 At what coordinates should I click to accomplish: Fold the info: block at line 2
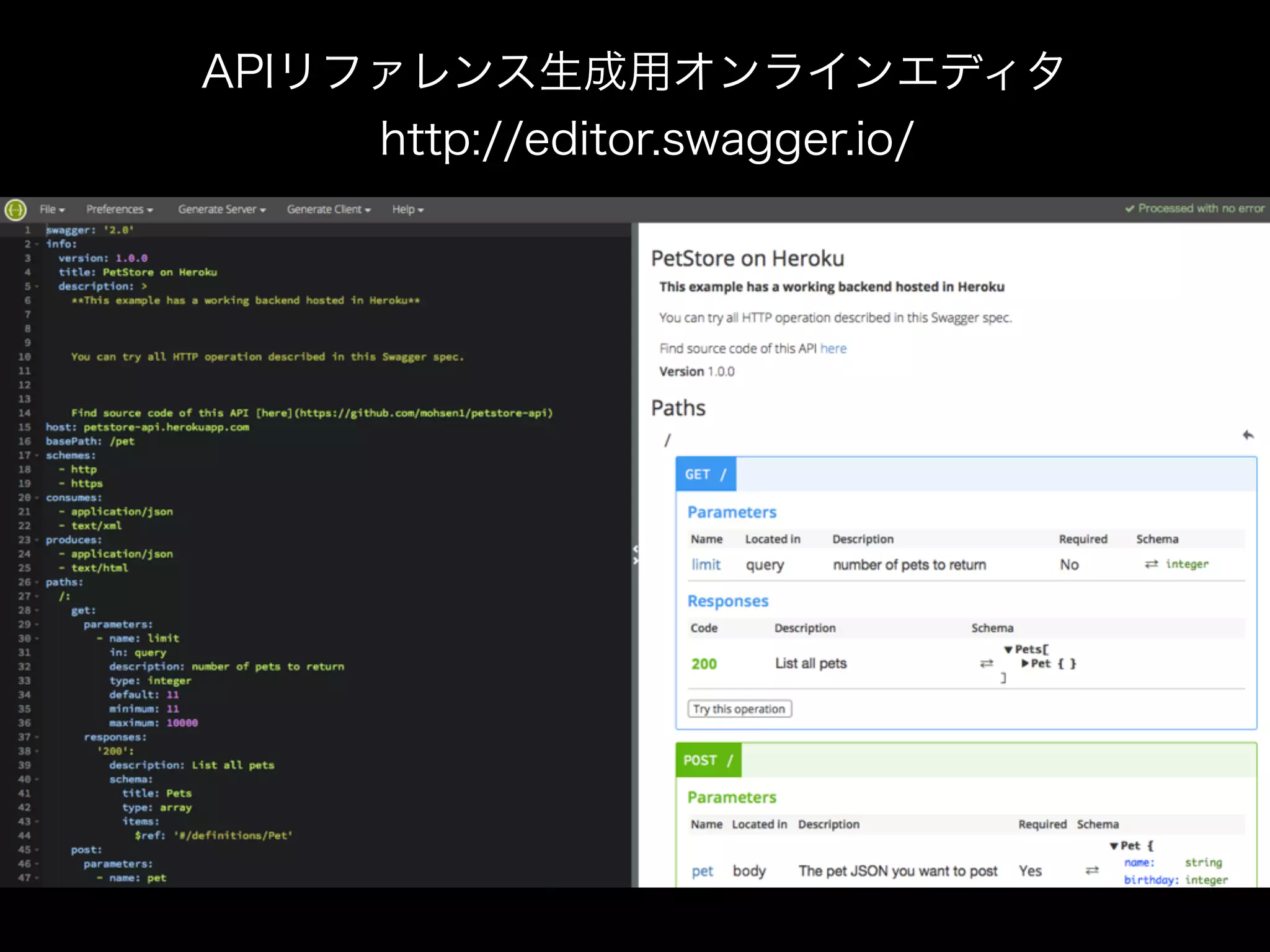37,244
